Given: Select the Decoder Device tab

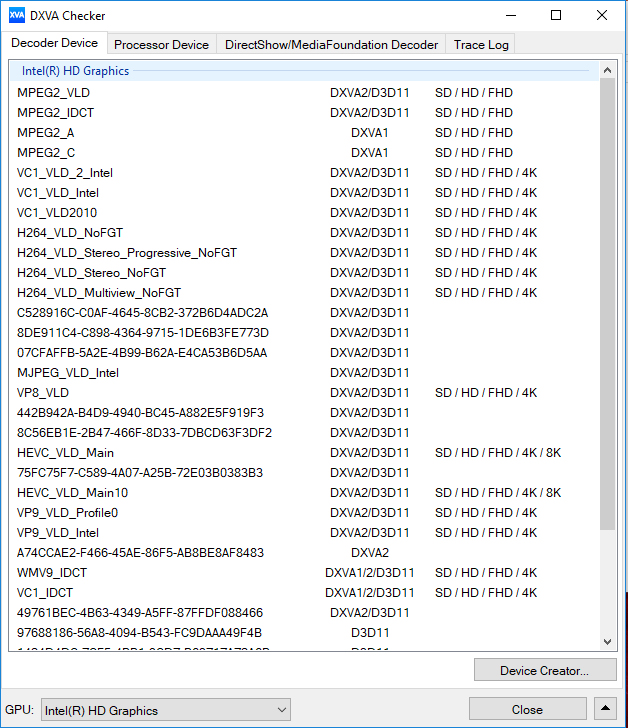Looking at the screenshot, I should 54,43.
